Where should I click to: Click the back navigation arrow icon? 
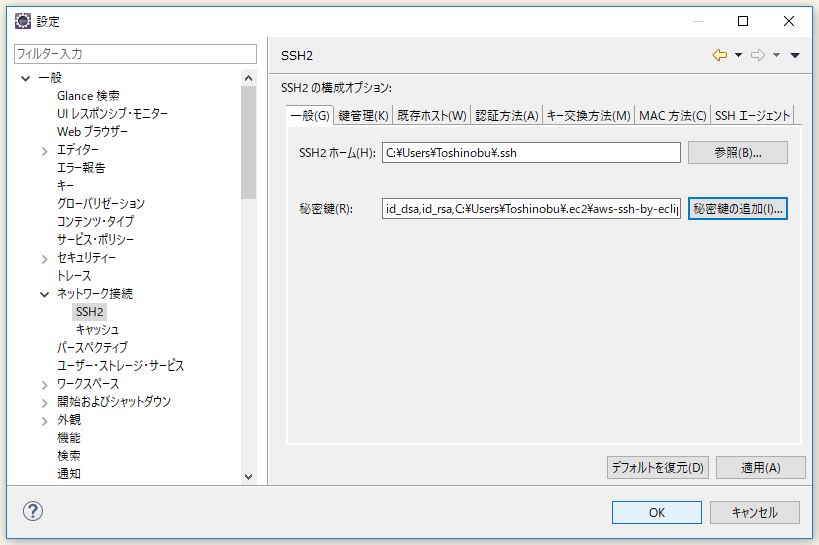720,55
